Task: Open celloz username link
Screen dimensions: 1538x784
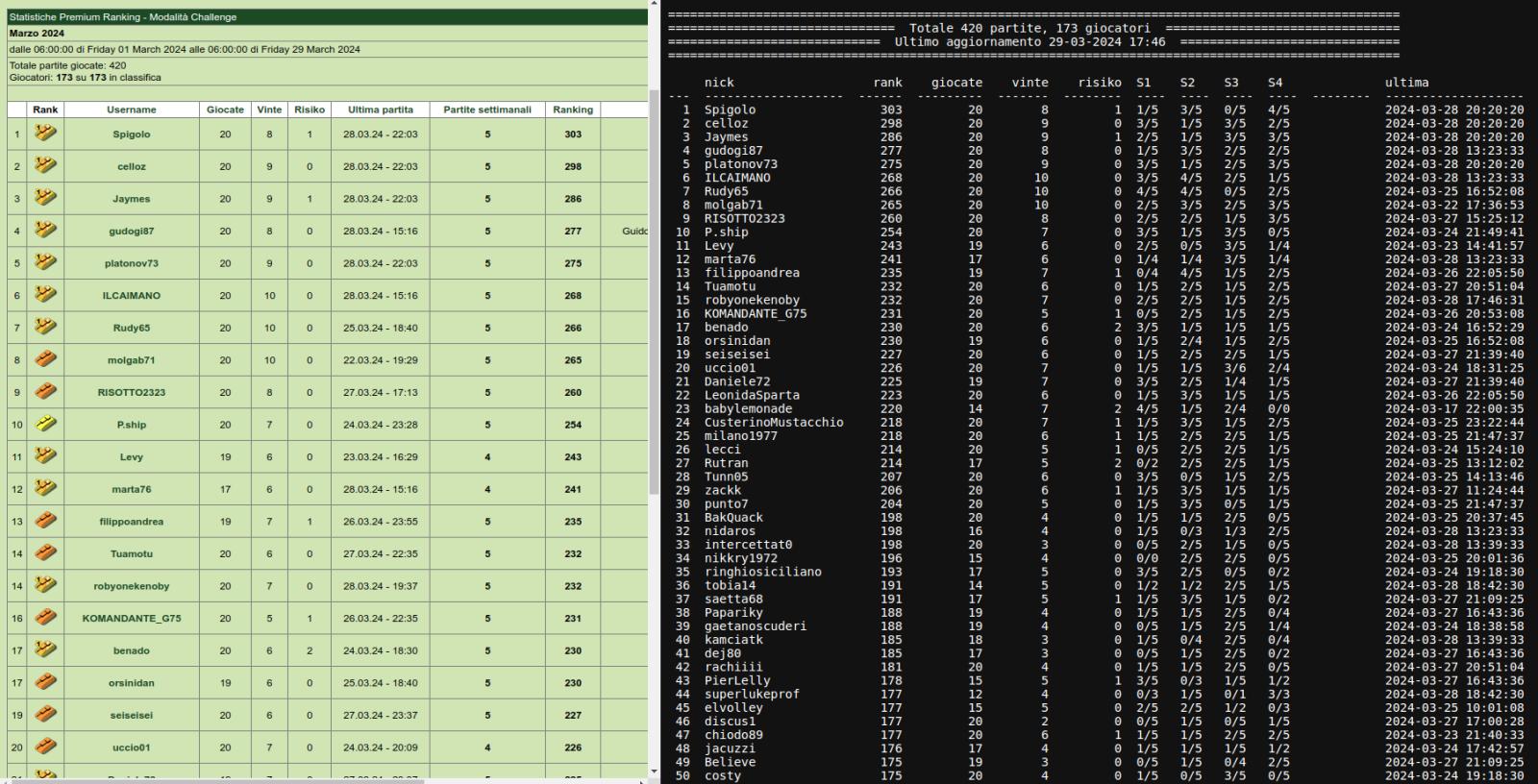Action: coord(132,167)
